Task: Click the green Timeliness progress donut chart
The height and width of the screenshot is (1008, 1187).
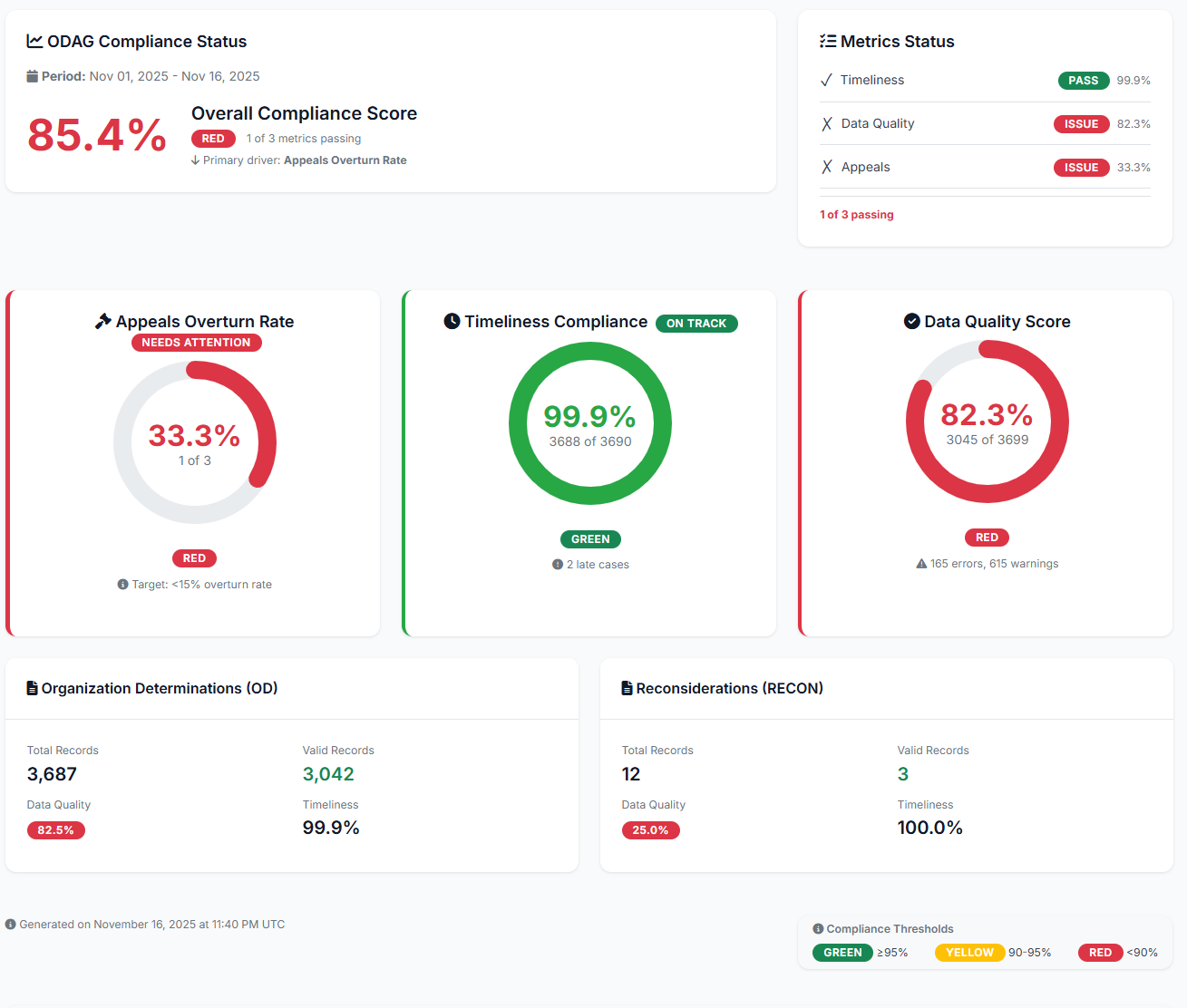Action: point(590,422)
